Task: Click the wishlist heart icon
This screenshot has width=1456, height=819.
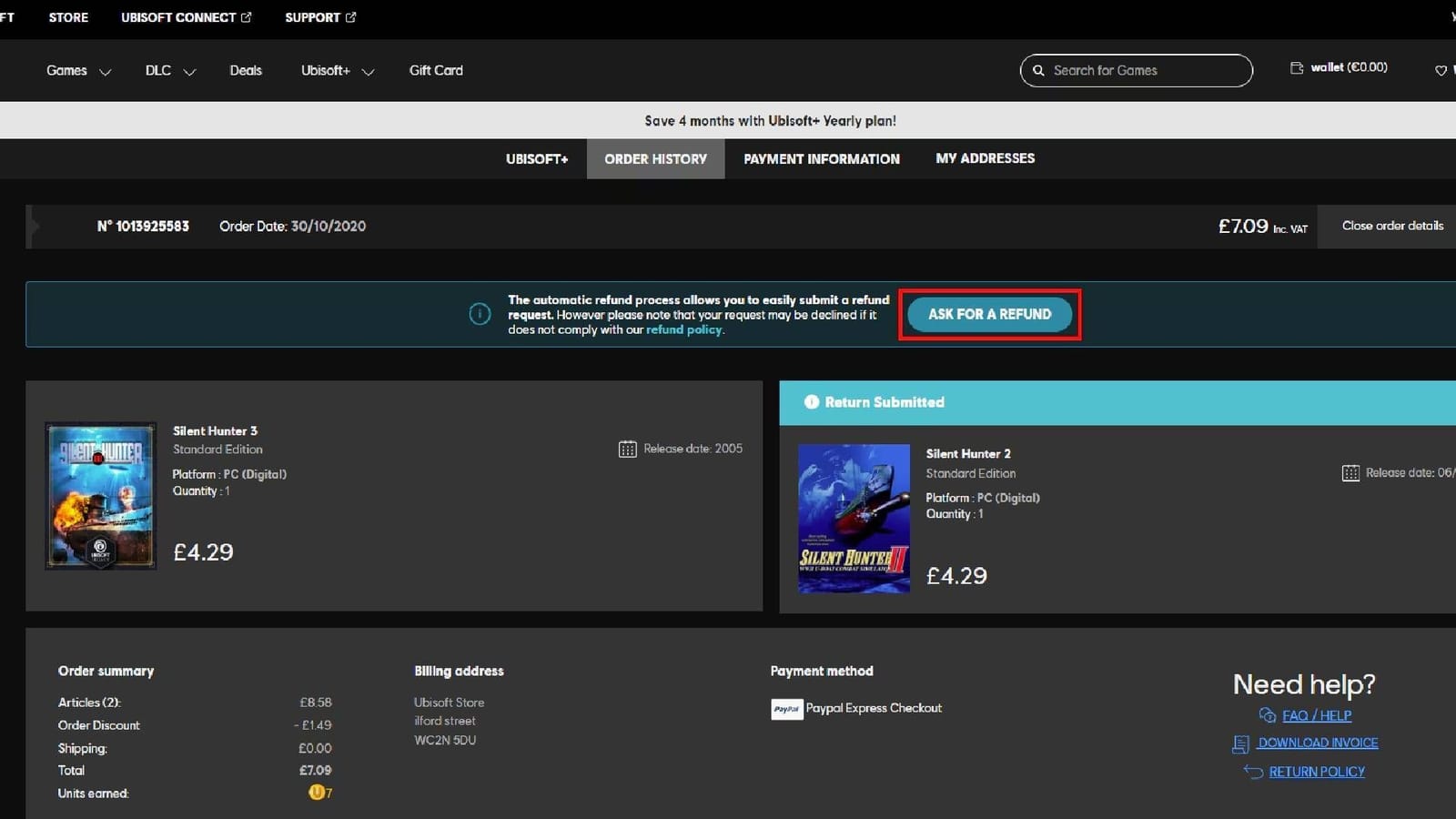Action: (1441, 70)
